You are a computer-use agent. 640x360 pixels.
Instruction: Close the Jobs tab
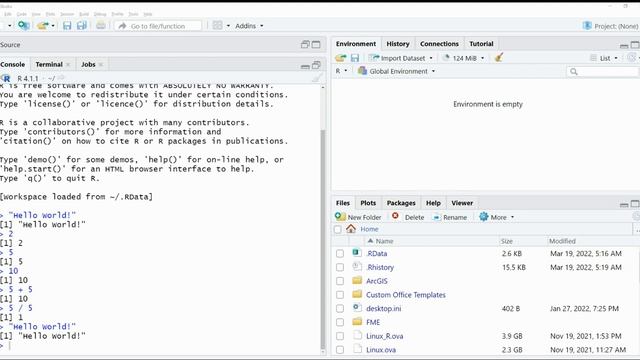point(101,64)
